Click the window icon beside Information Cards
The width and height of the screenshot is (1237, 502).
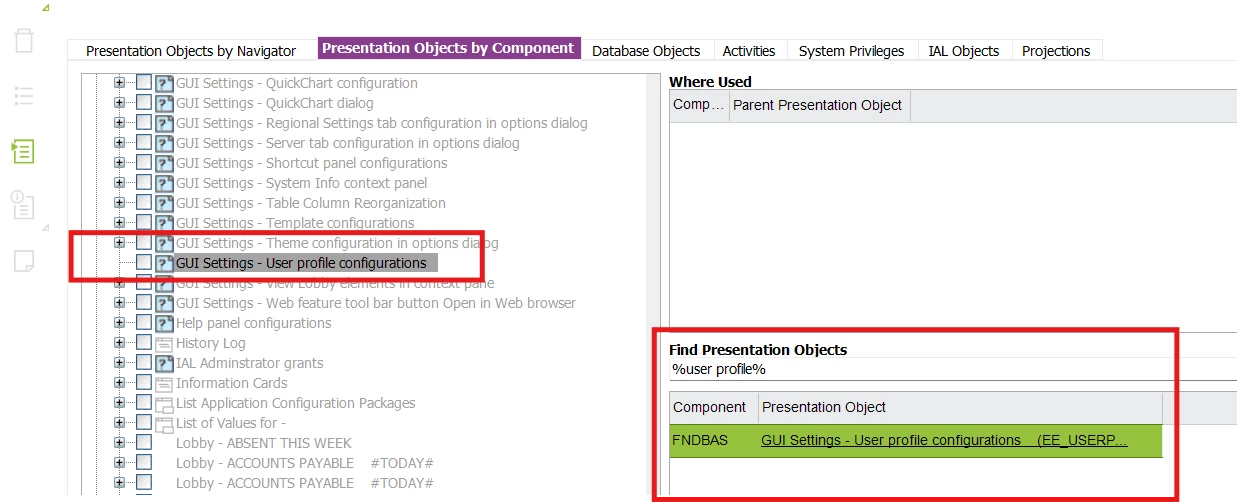pos(164,383)
